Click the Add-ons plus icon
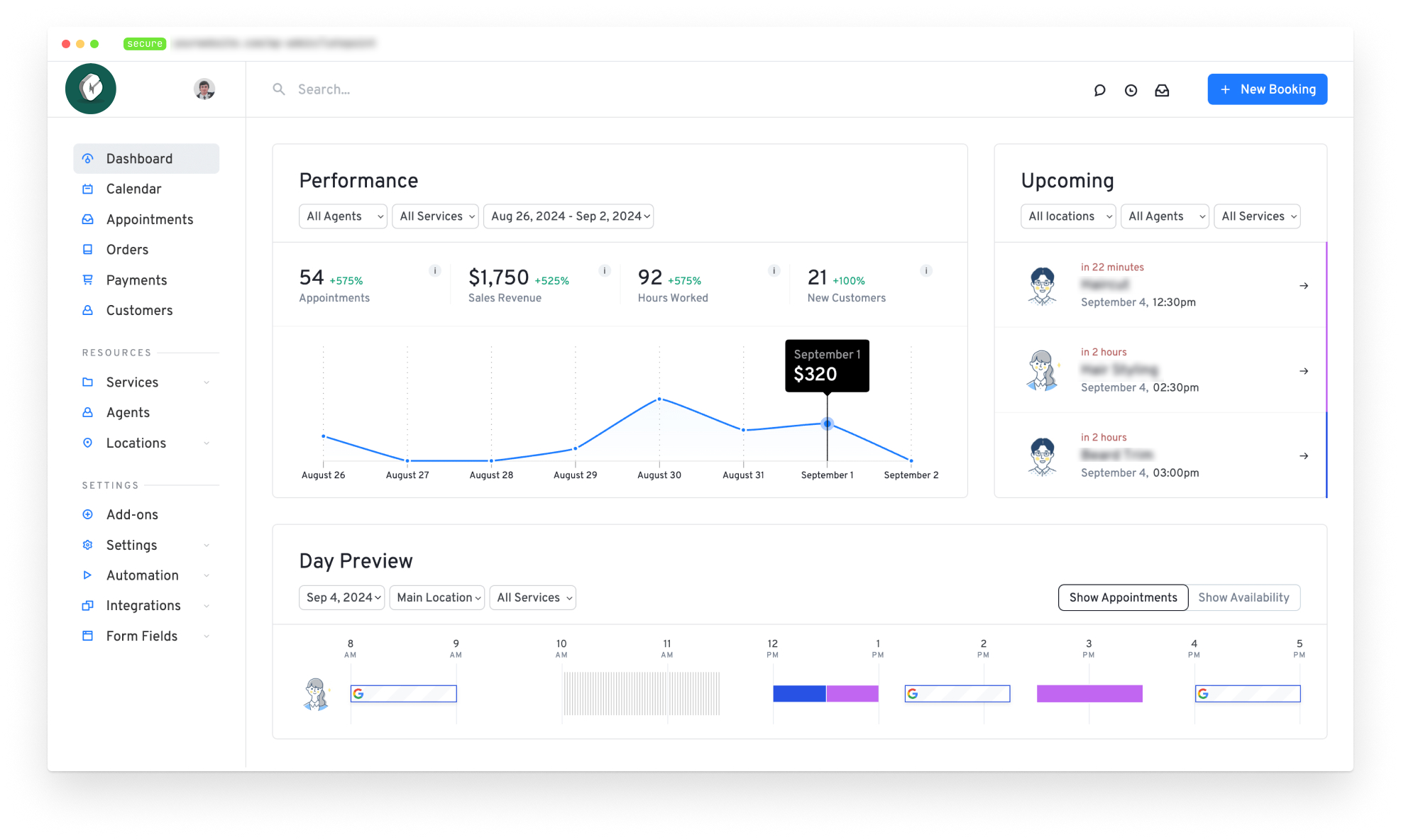The image size is (1401, 840). [x=88, y=514]
